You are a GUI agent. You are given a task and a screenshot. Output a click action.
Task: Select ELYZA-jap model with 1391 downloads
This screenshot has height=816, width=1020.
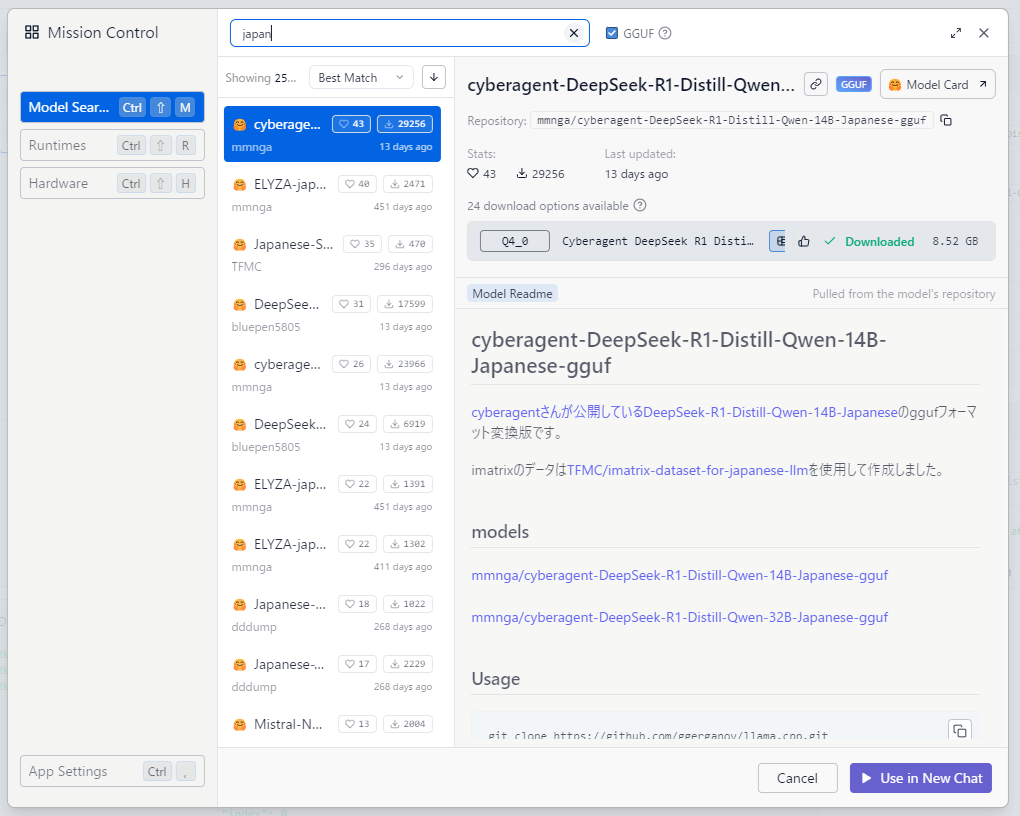coord(332,495)
